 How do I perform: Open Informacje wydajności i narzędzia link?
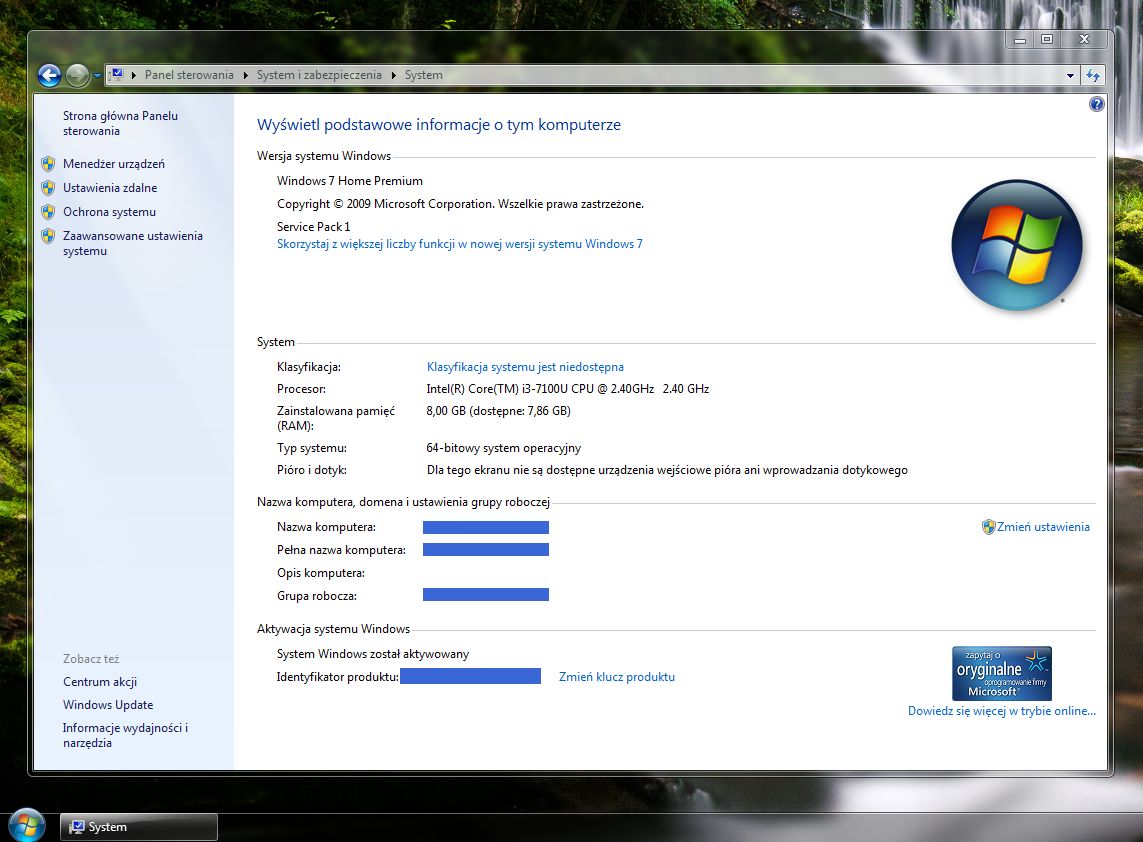[x=125, y=735]
